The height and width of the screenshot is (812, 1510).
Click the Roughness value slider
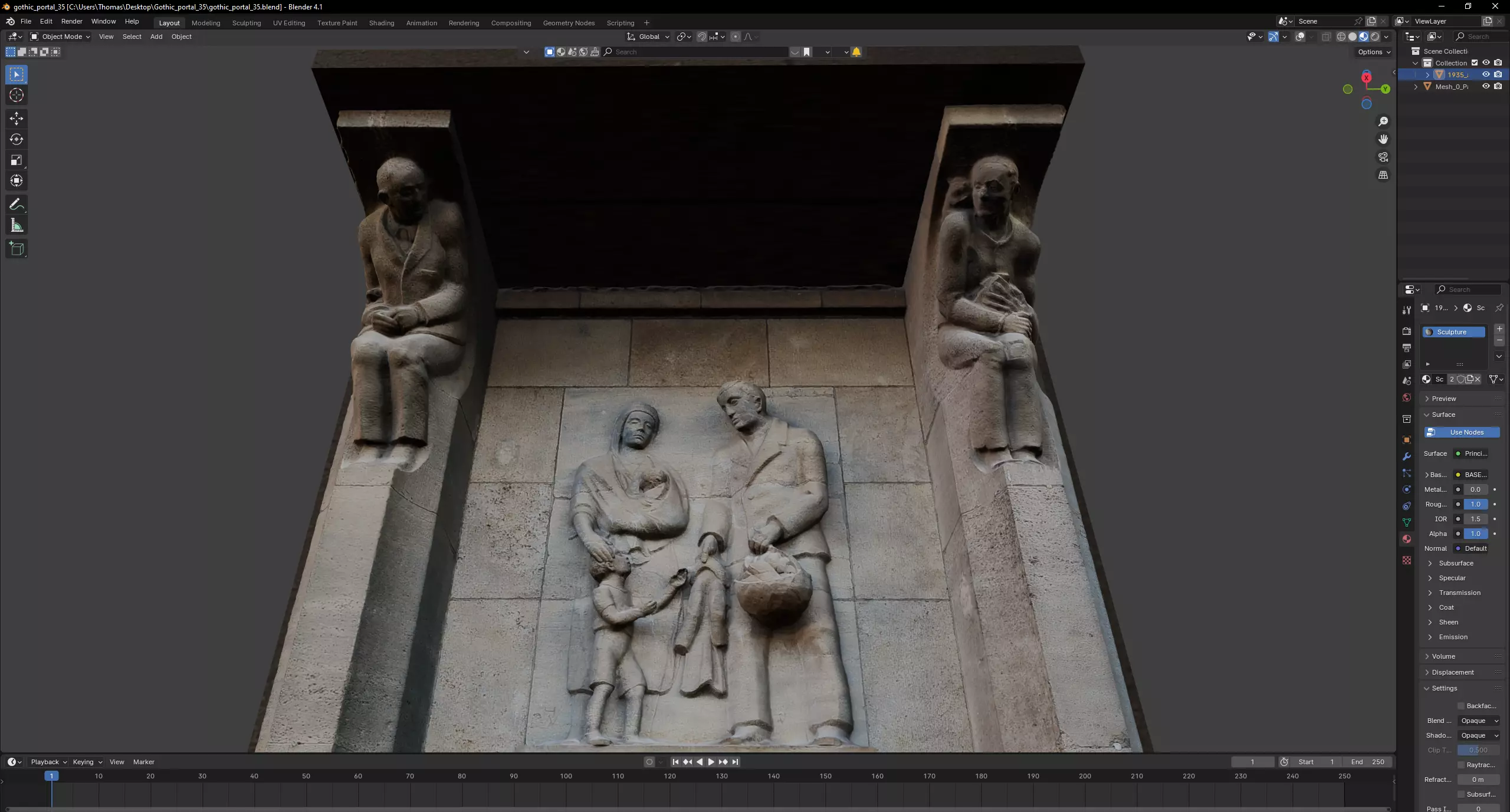click(x=1475, y=504)
